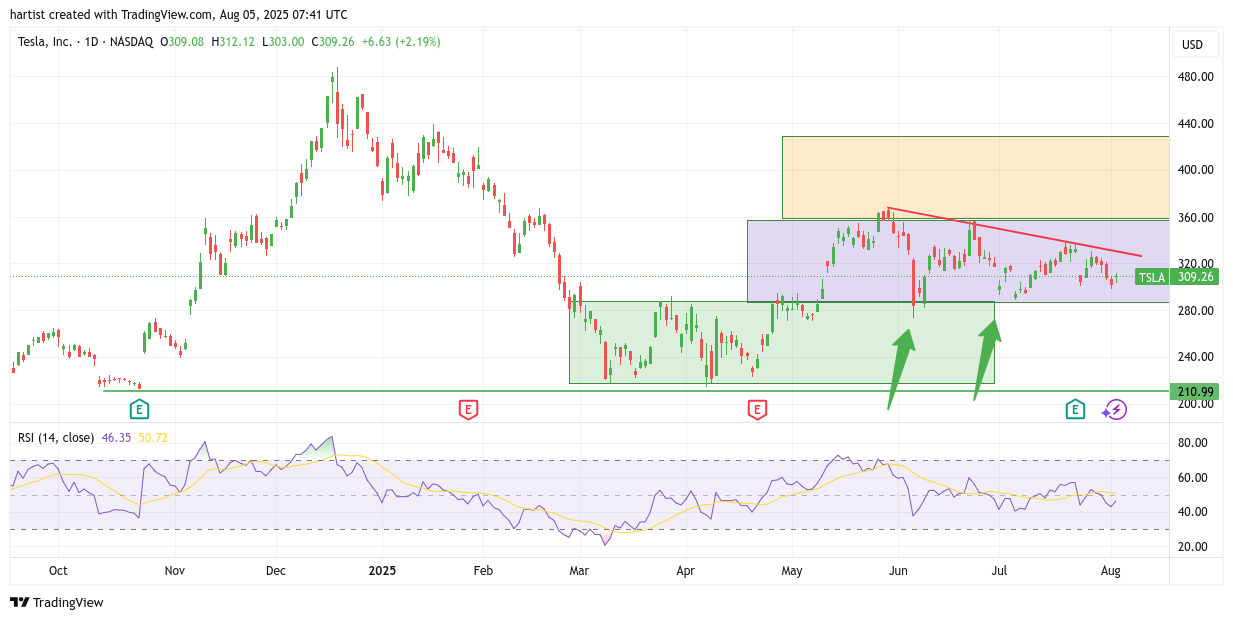Select the close value C309.26

click(x=333, y=42)
